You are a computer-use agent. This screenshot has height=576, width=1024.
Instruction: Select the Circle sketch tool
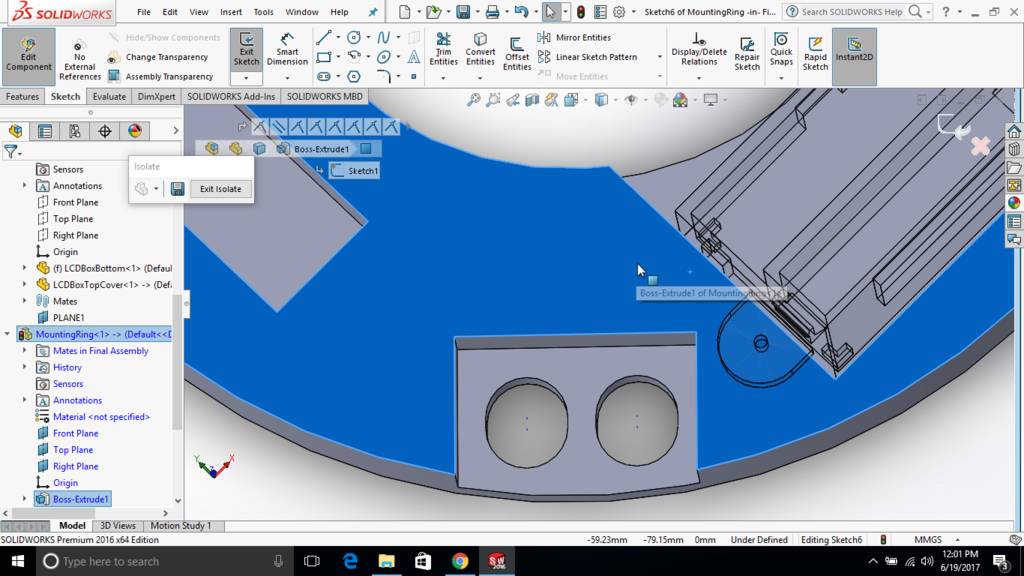(x=354, y=37)
